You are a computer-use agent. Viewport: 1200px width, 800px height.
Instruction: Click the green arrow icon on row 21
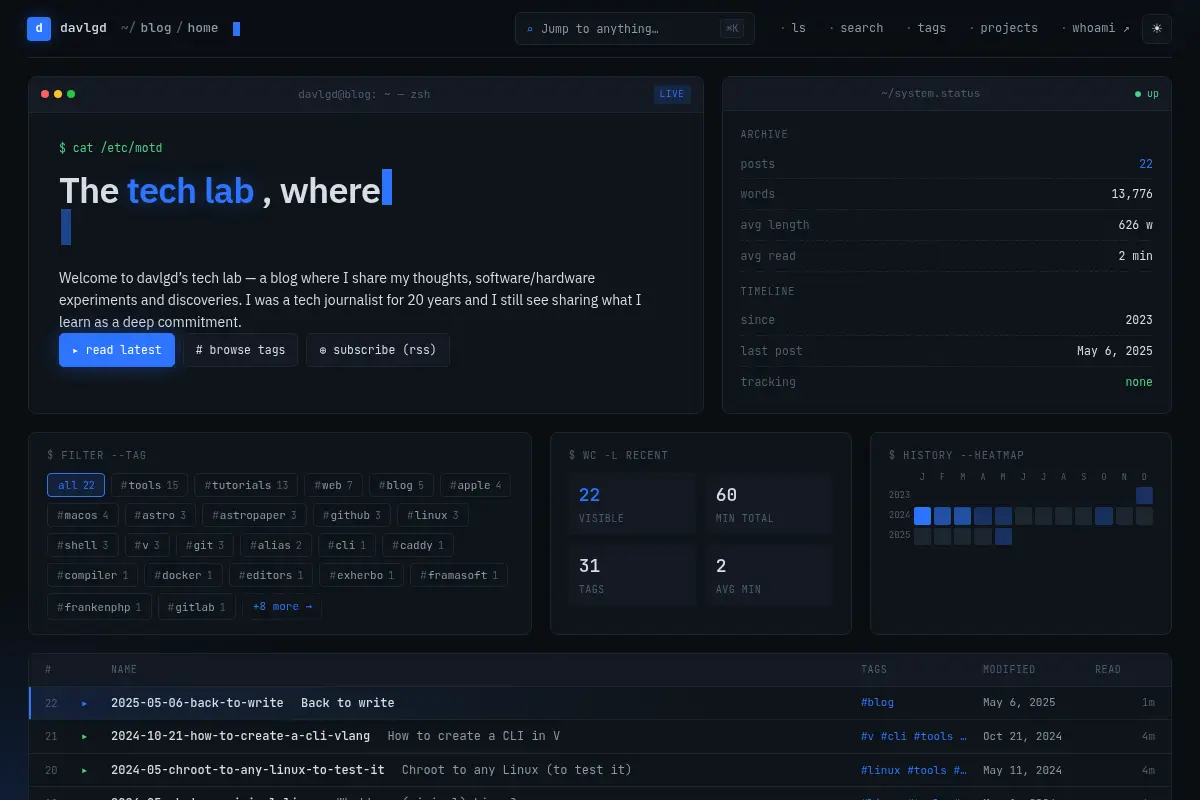pyautogui.click(x=84, y=736)
